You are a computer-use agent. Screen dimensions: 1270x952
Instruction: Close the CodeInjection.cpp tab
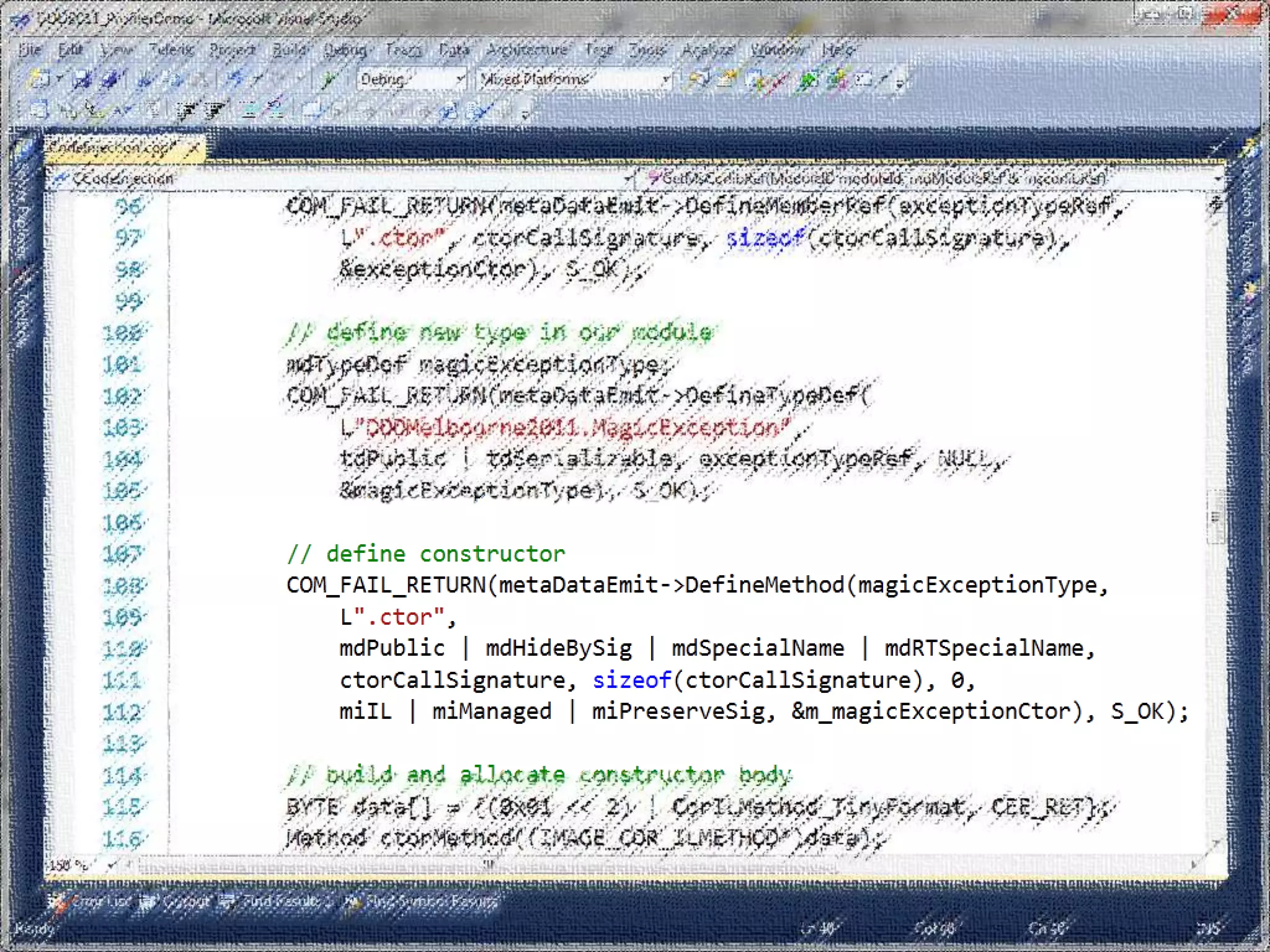[194, 148]
